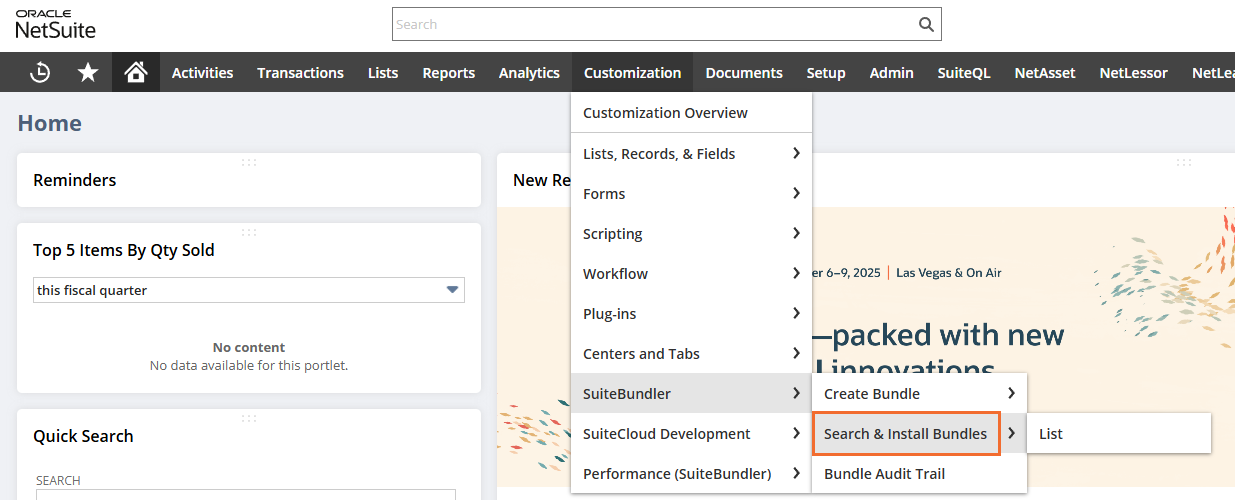Choose List under Search & Install Bundles

click(x=1119, y=433)
